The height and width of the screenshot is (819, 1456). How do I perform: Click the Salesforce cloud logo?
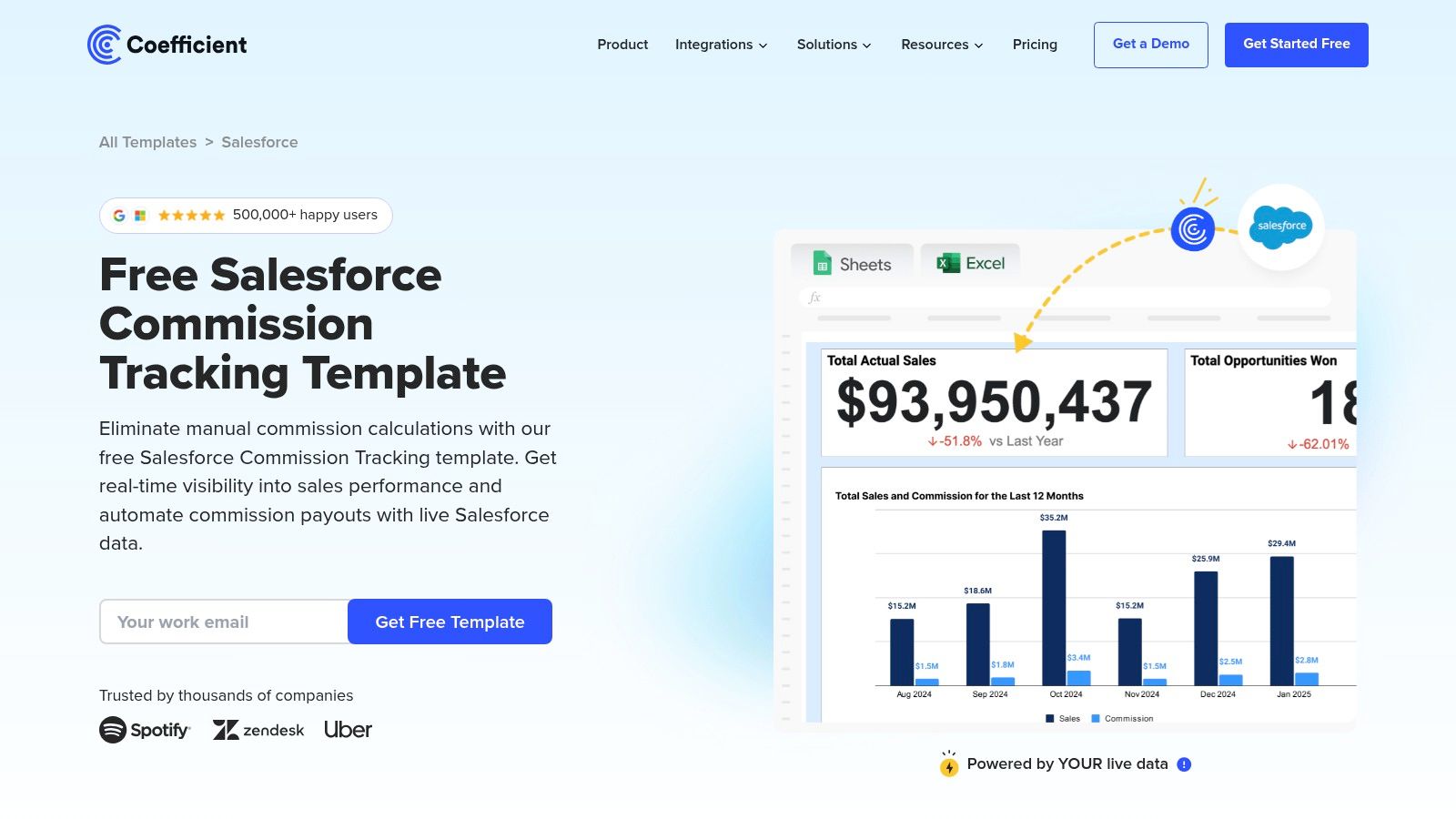tap(1281, 227)
